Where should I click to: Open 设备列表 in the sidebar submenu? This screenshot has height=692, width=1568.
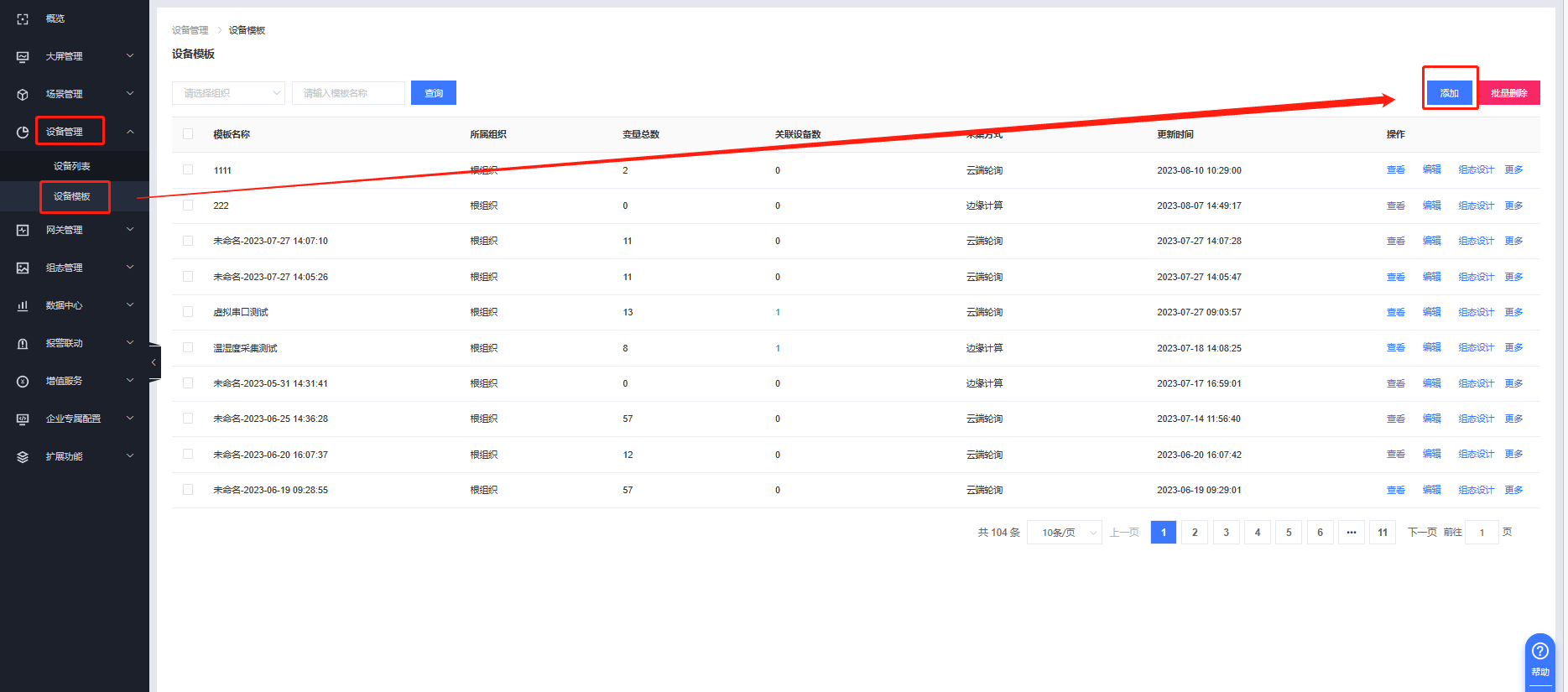72,166
